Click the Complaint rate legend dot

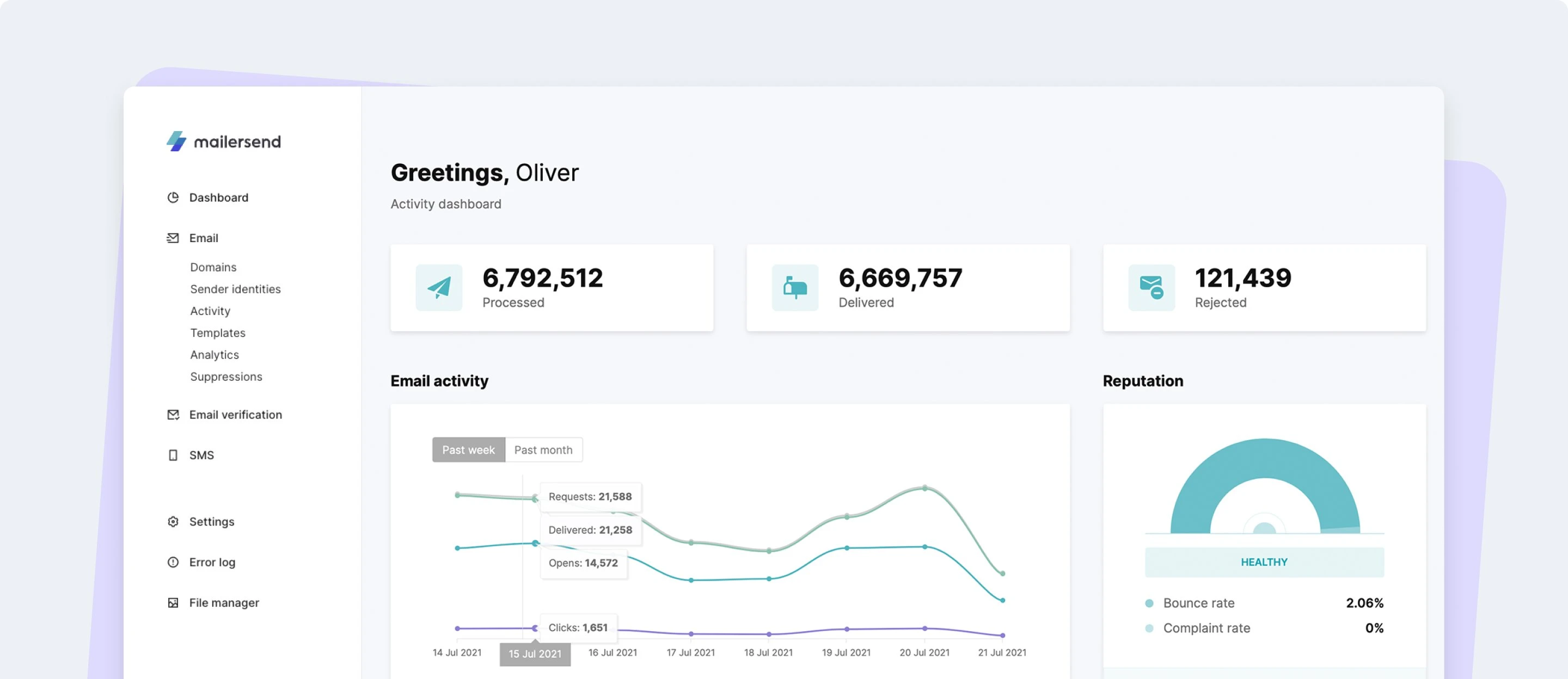point(1149,628)
